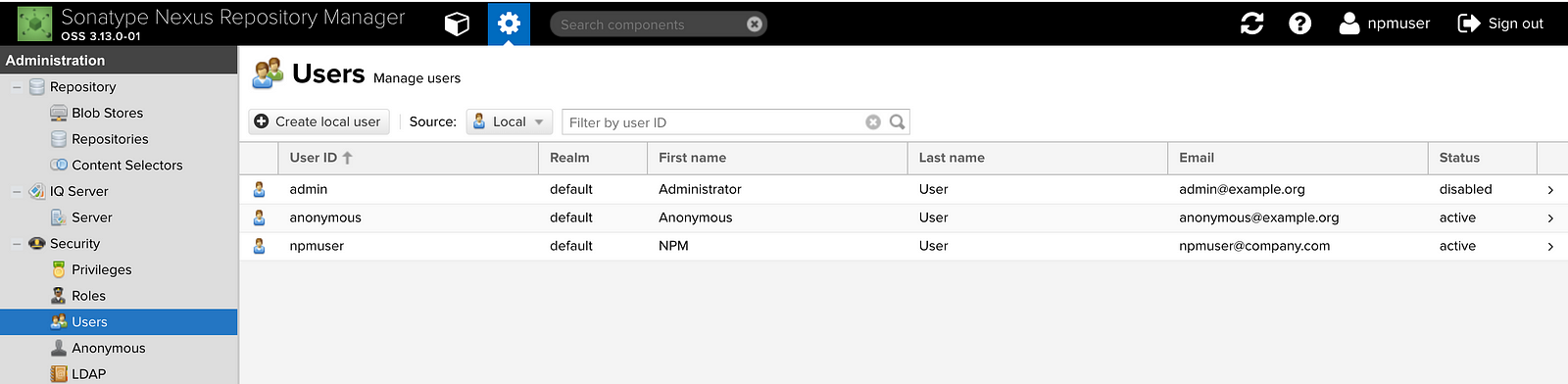Clear the Filter by user ID field
This screenshot has width=1568, height=384.
[873, 122]
